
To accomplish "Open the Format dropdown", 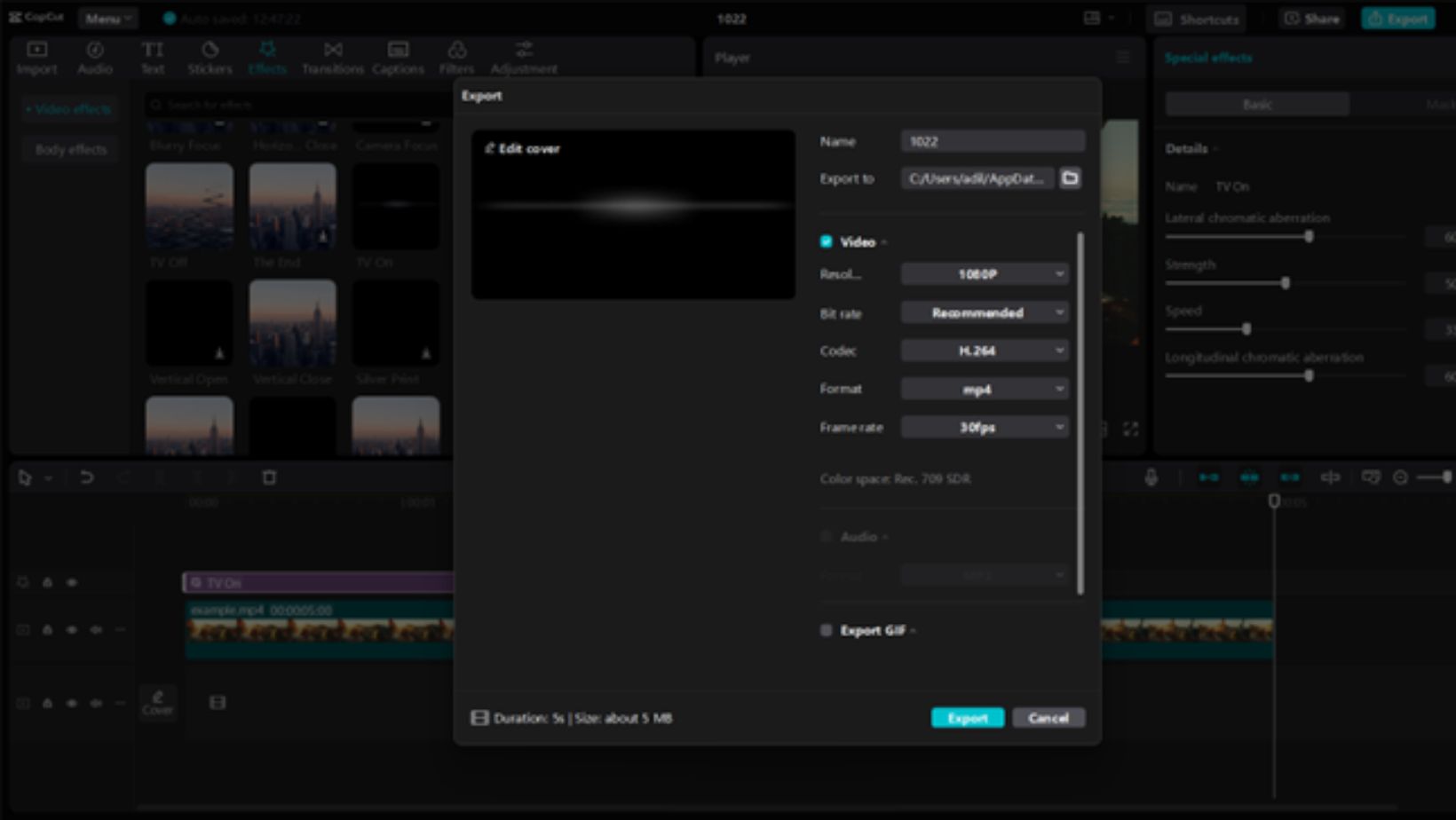I will point(985,389).
